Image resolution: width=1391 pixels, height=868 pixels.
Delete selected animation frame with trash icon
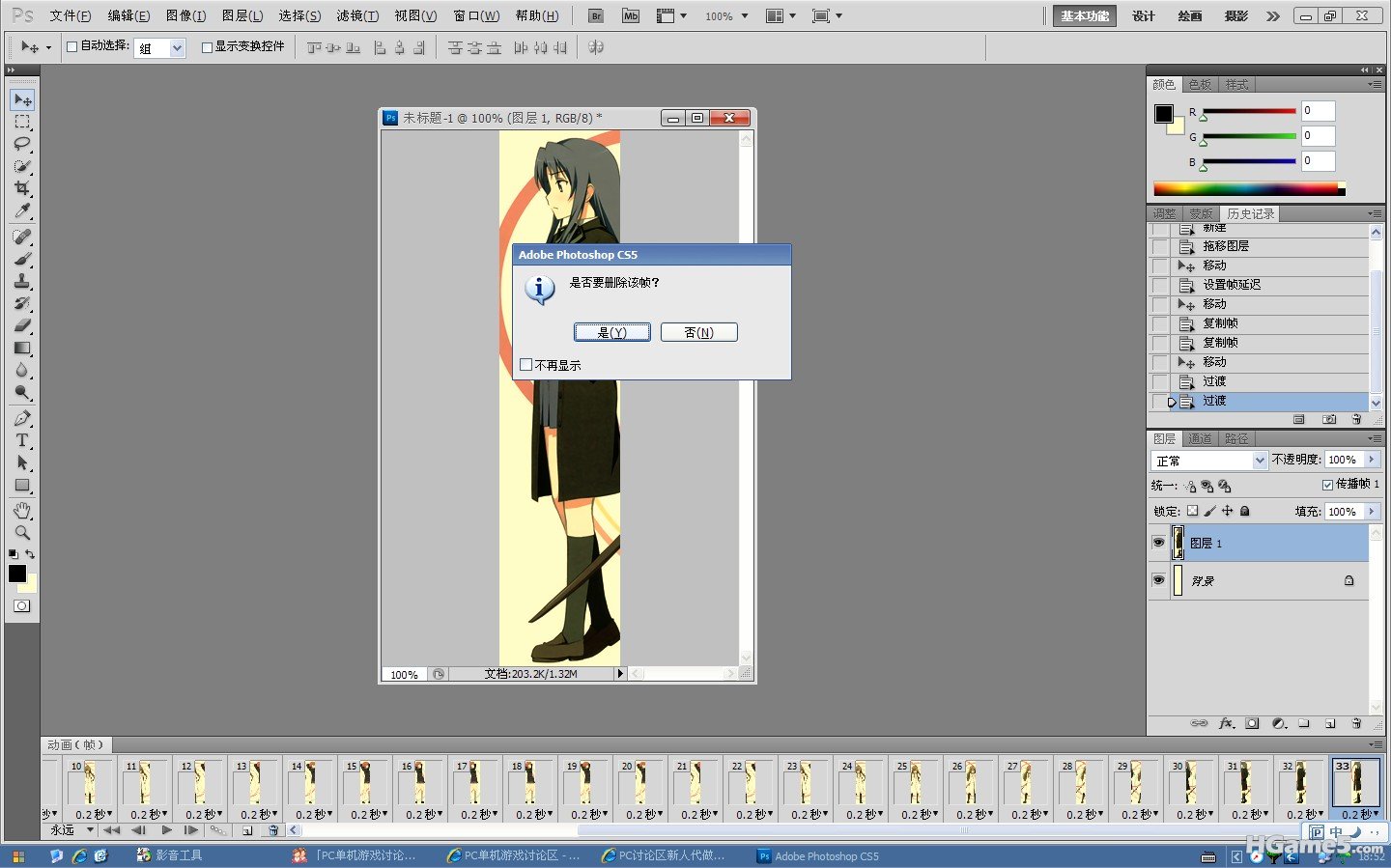273,830
